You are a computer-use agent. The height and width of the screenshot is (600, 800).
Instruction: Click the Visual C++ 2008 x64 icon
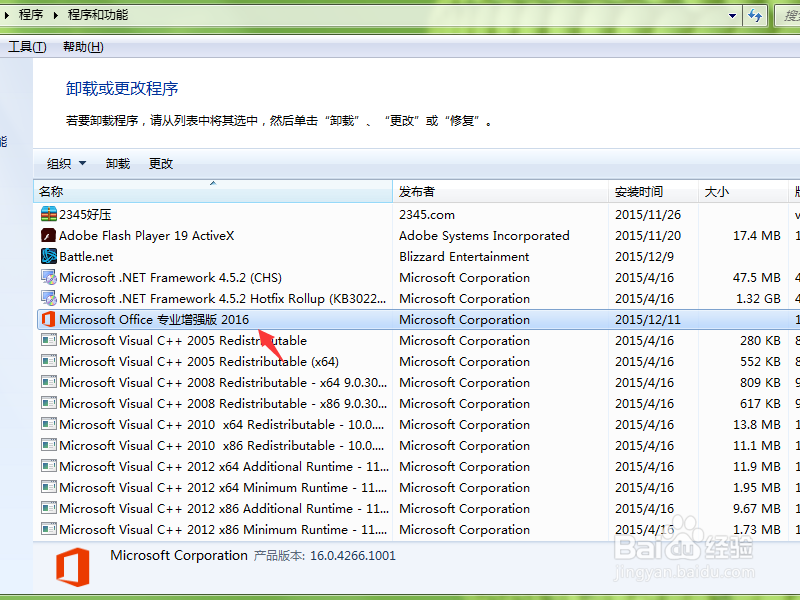[x=48, y=382]
